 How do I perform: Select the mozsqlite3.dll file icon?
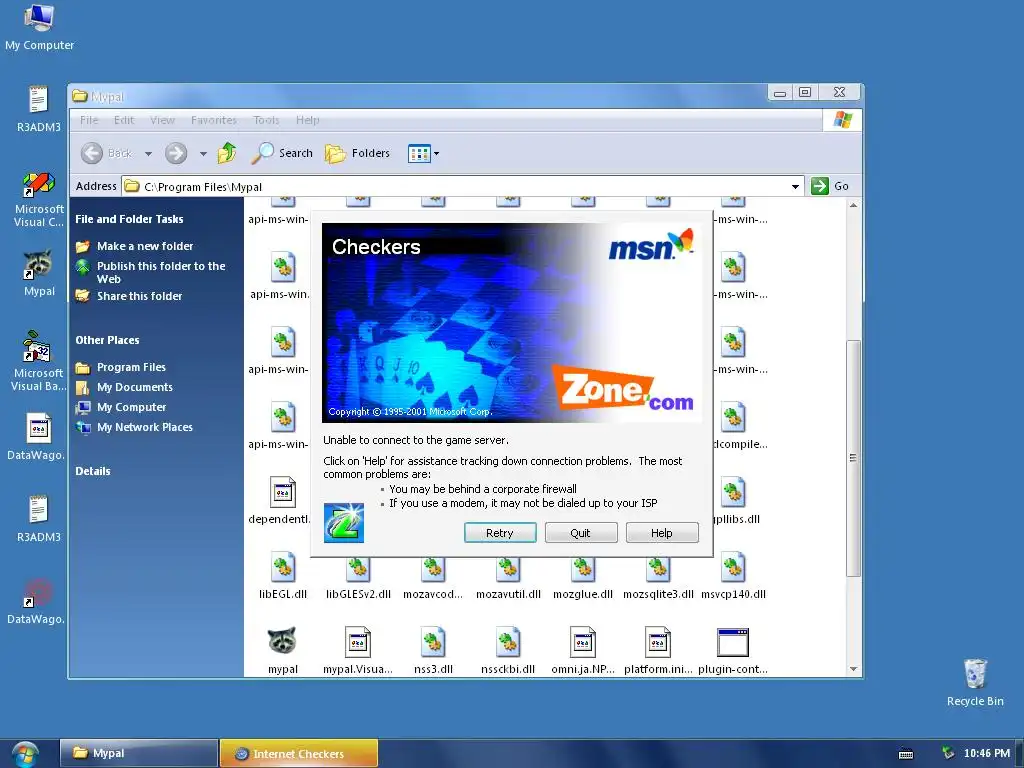[x=658, y=568]
